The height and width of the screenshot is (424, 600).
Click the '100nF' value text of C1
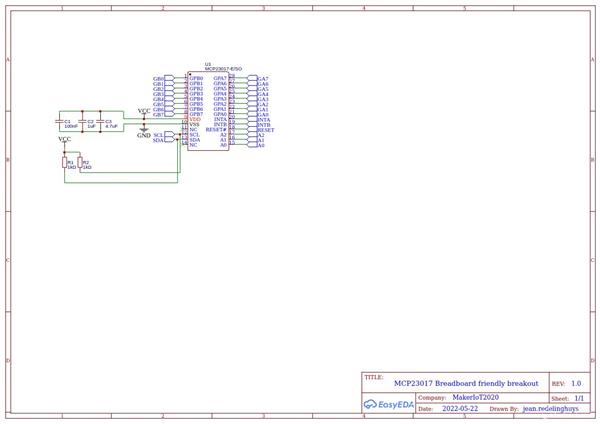click(71, 126)
